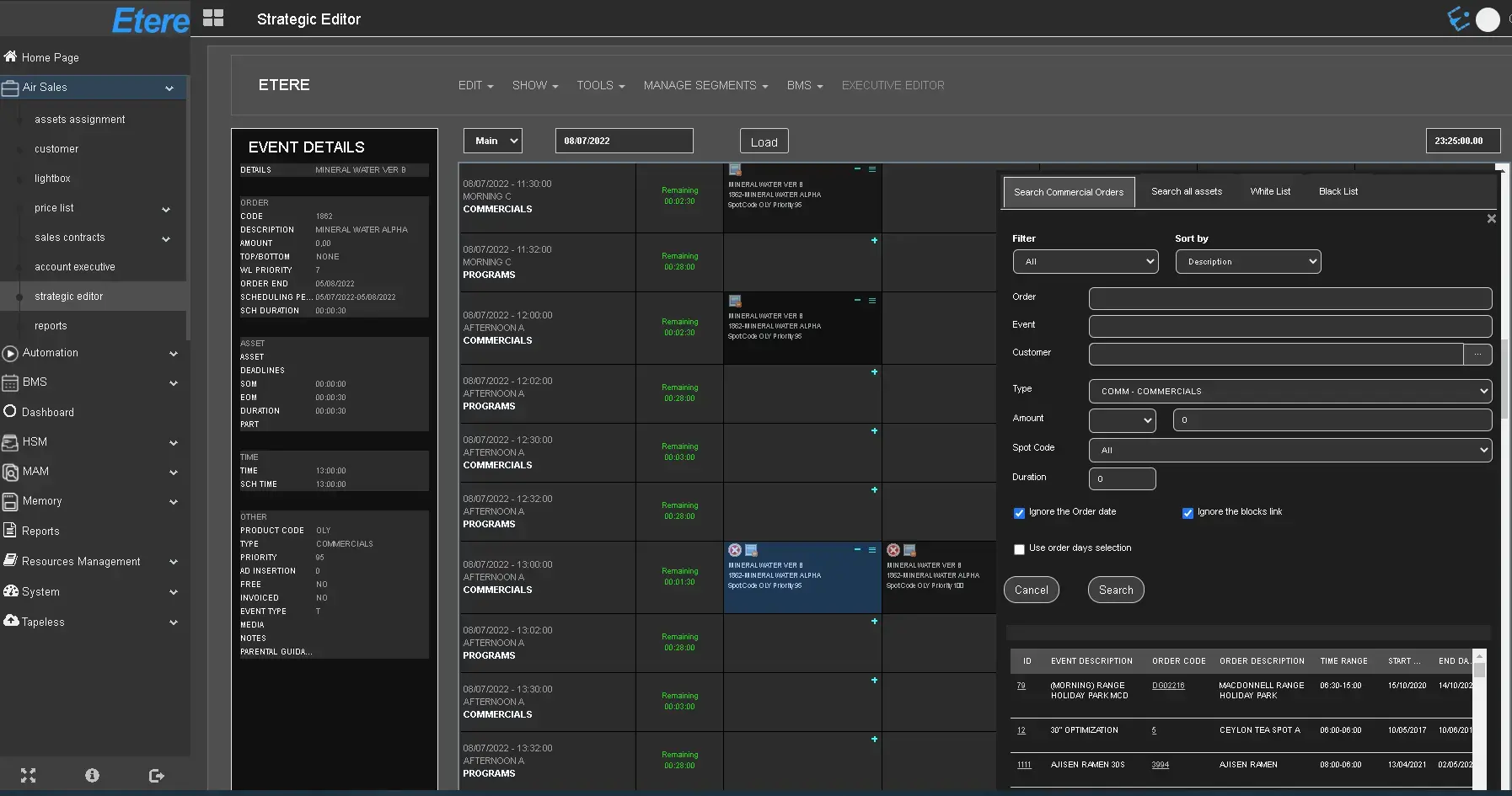Click the Load button
The width and height of the screenshot is (1512, 796).
click(x=764, y=142)
